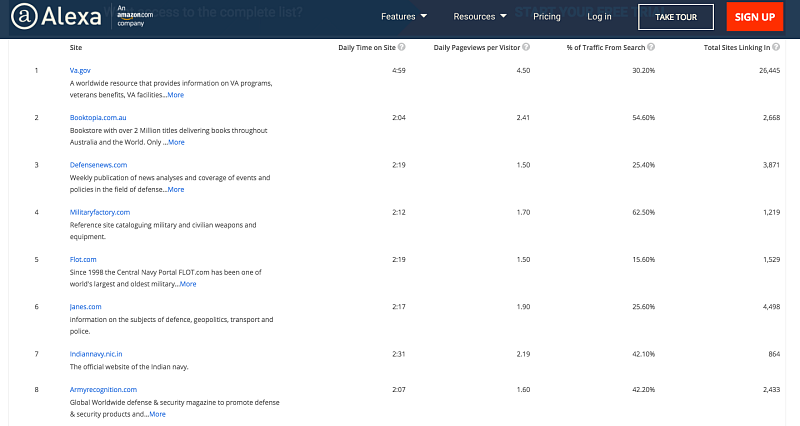The height and width of the screenshot is (426, 800).
Task: Open the Janes.com site link
Action: click(x=85, y=307)
